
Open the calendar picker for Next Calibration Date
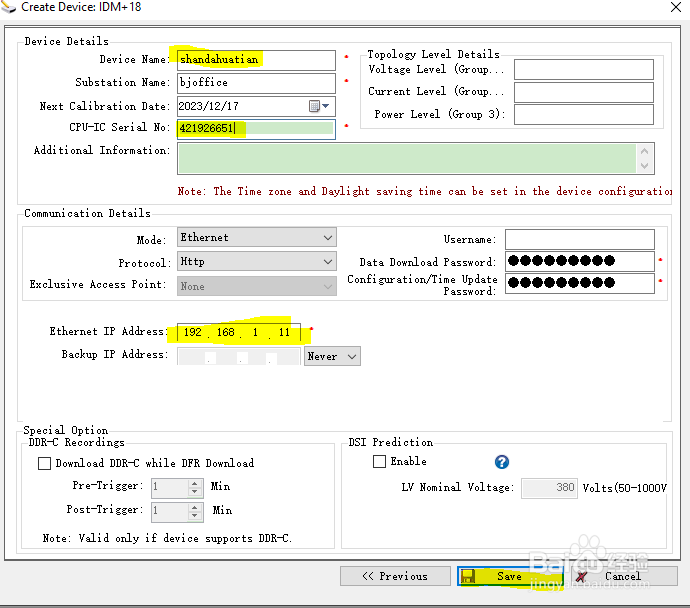319,106
